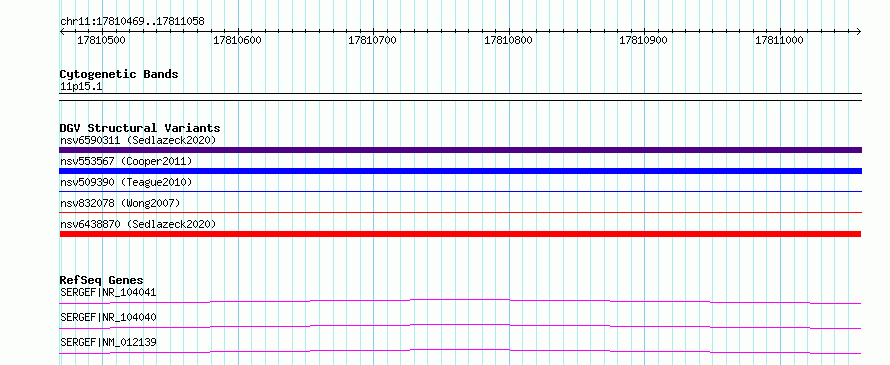Click the magenta intron line of SERGEF|NR_104040
The image size is (890, 365).
click(x=460, y=326)
